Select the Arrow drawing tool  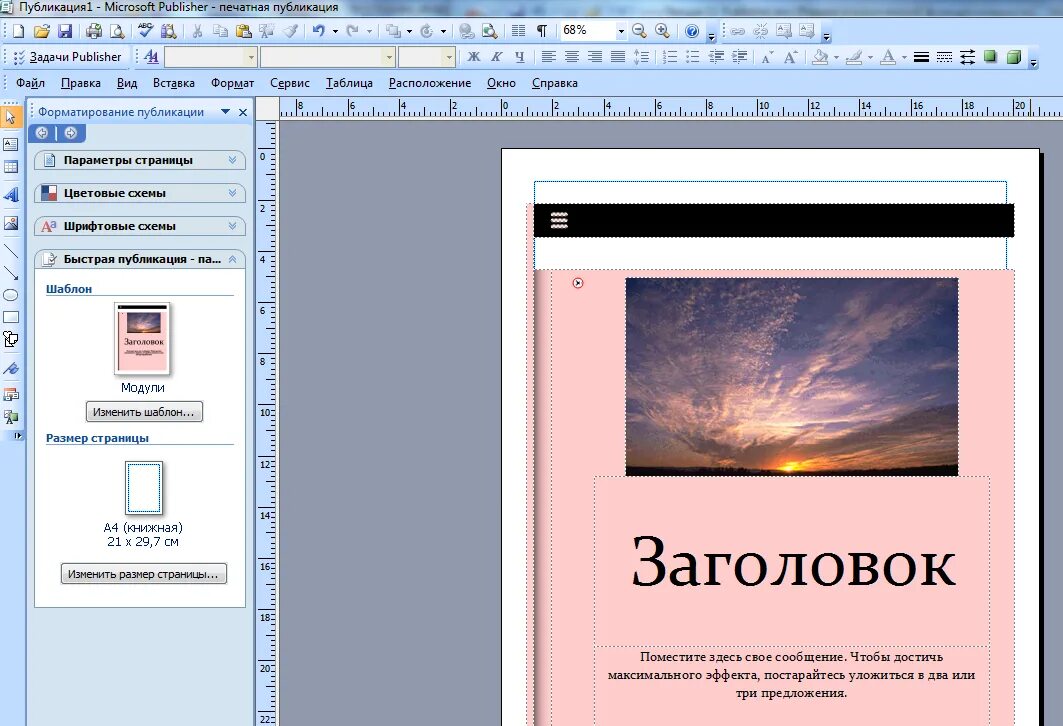click(11, 273)
